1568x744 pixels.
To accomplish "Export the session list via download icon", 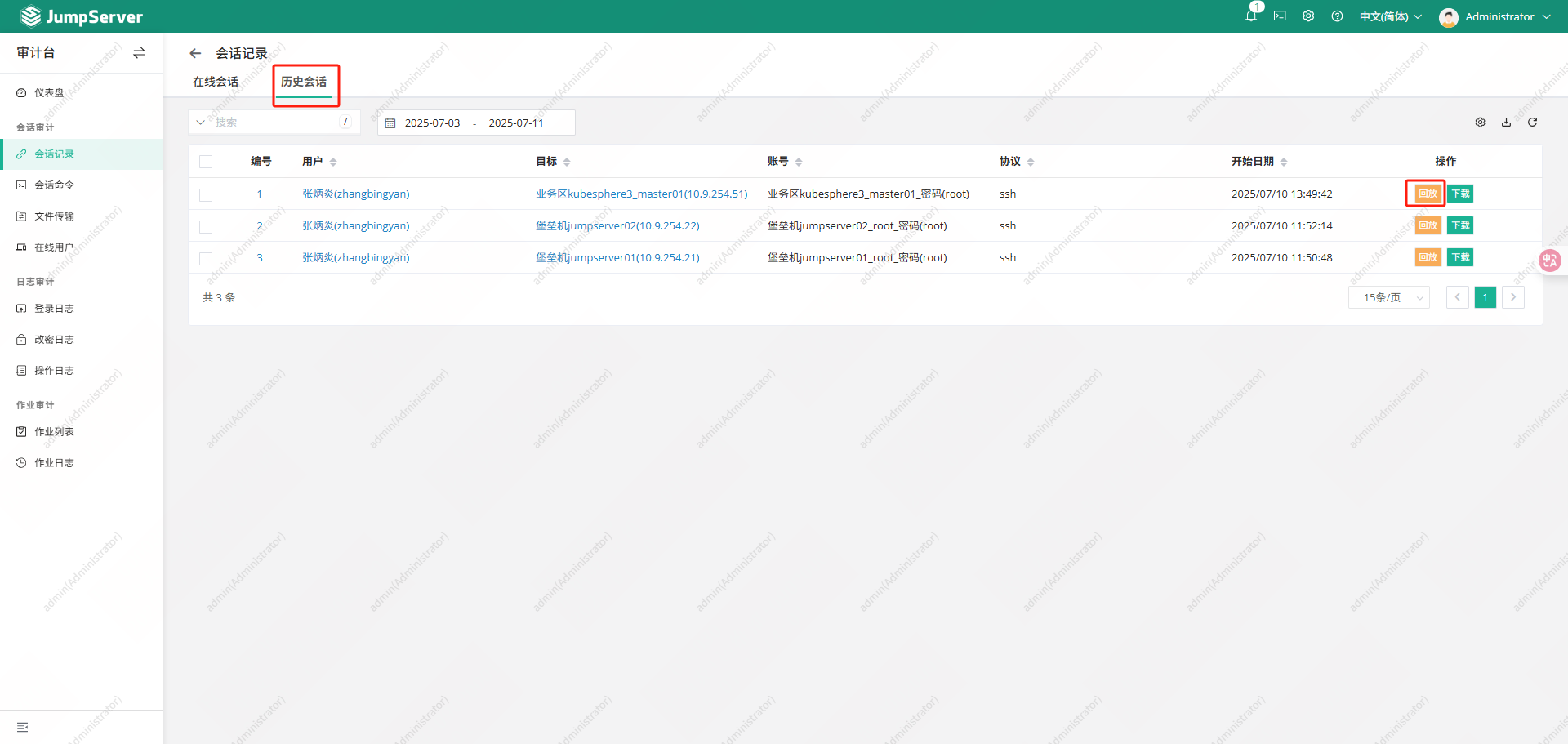I will (1506, 122).
